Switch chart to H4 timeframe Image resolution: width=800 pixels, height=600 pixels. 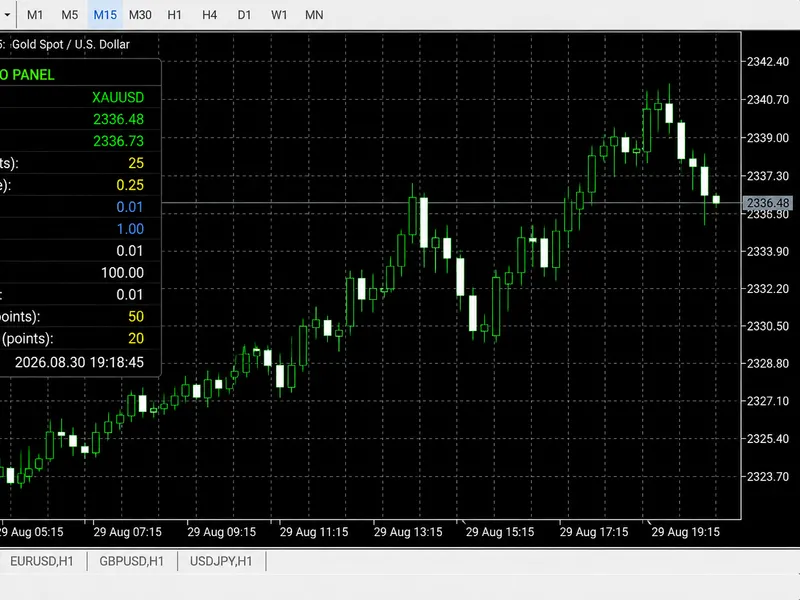[x=209, y=15]
